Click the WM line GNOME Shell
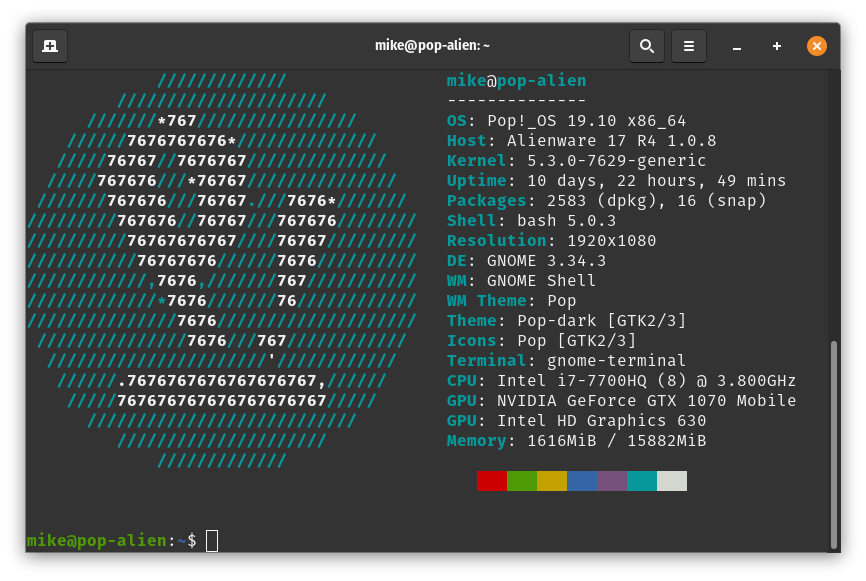Image resolution: width=866 pixels, height=581 pixels. click(521, 281)
